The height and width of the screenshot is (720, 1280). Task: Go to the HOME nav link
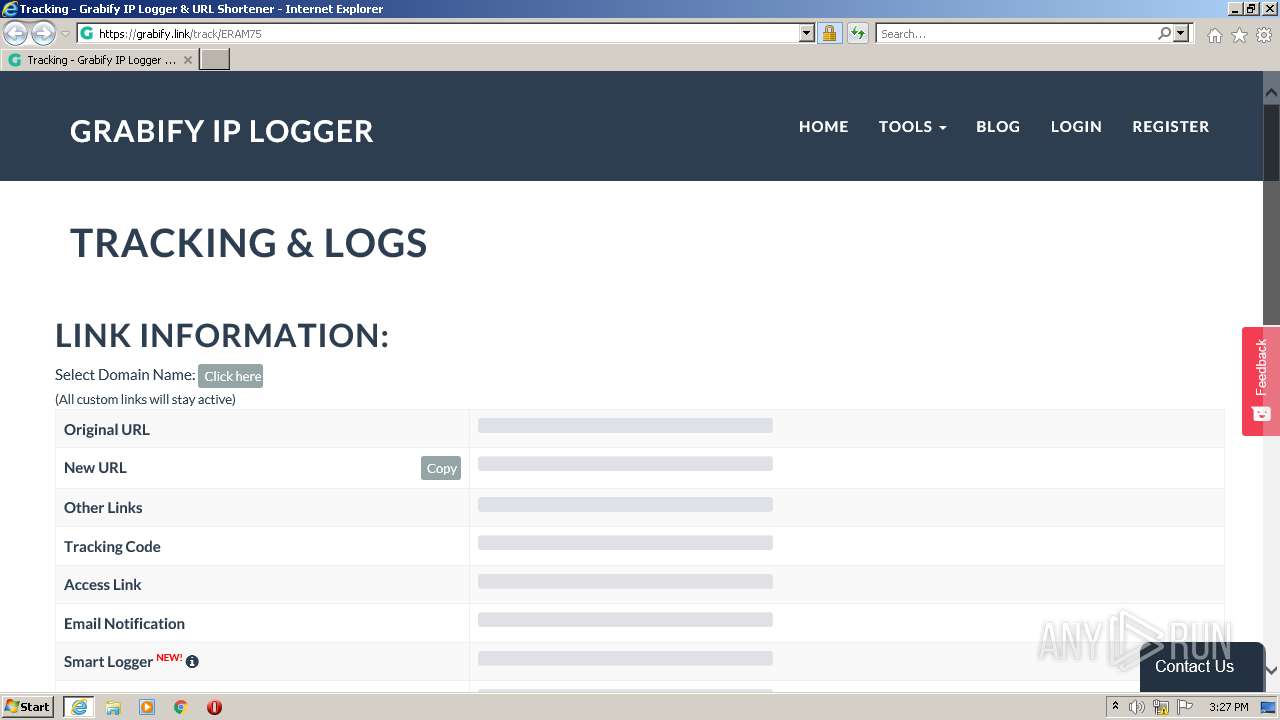pos(824,126)
